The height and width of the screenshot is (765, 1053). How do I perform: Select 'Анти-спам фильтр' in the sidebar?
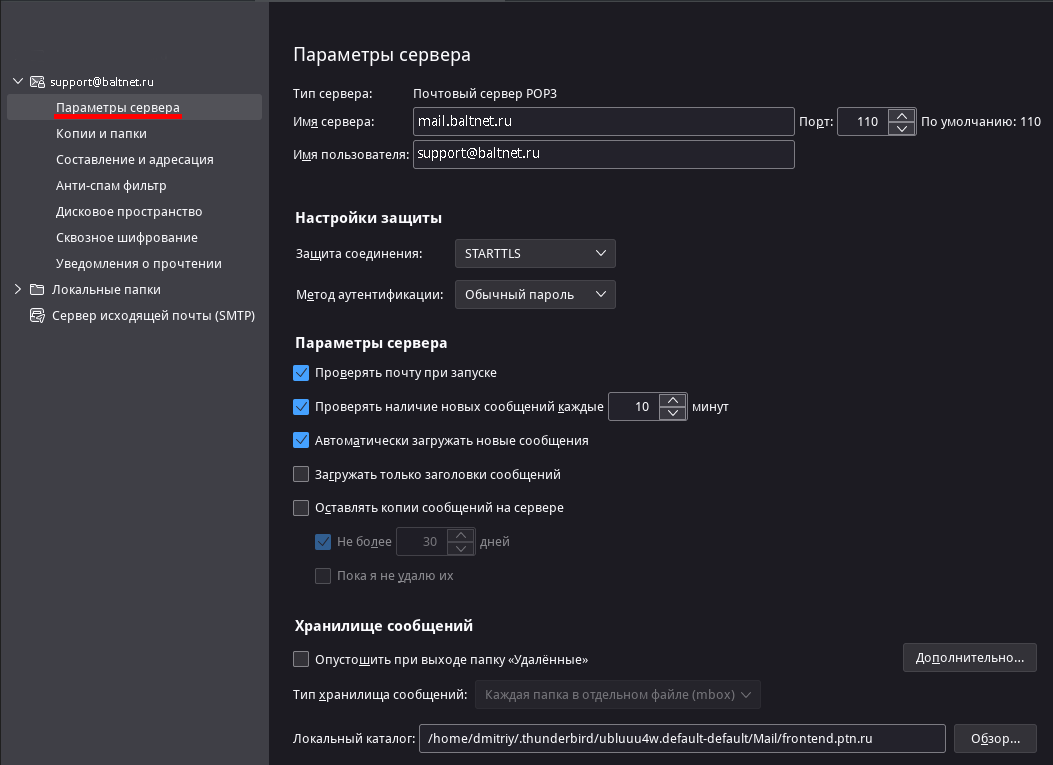coord(111,186)
